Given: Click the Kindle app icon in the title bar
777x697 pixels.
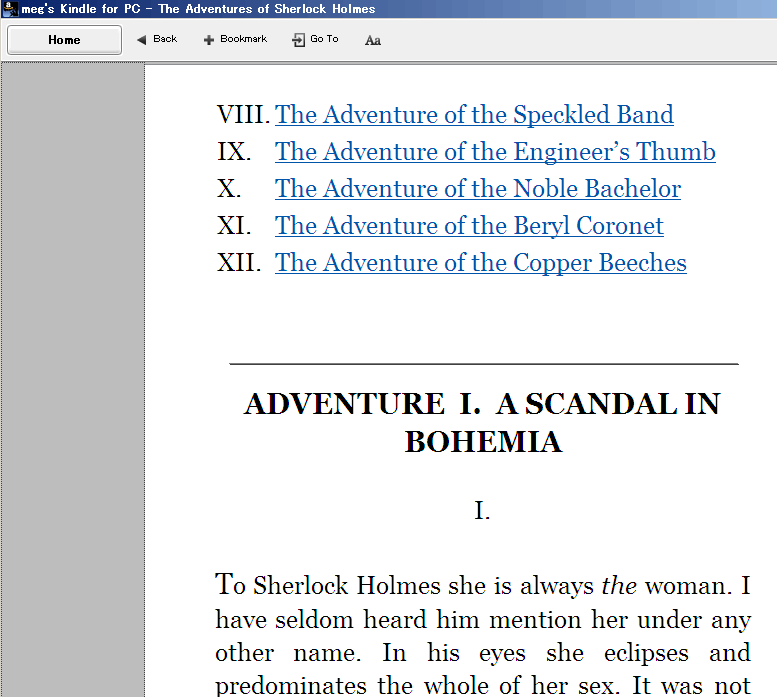Looking at the screenshot, I should 10,8.
